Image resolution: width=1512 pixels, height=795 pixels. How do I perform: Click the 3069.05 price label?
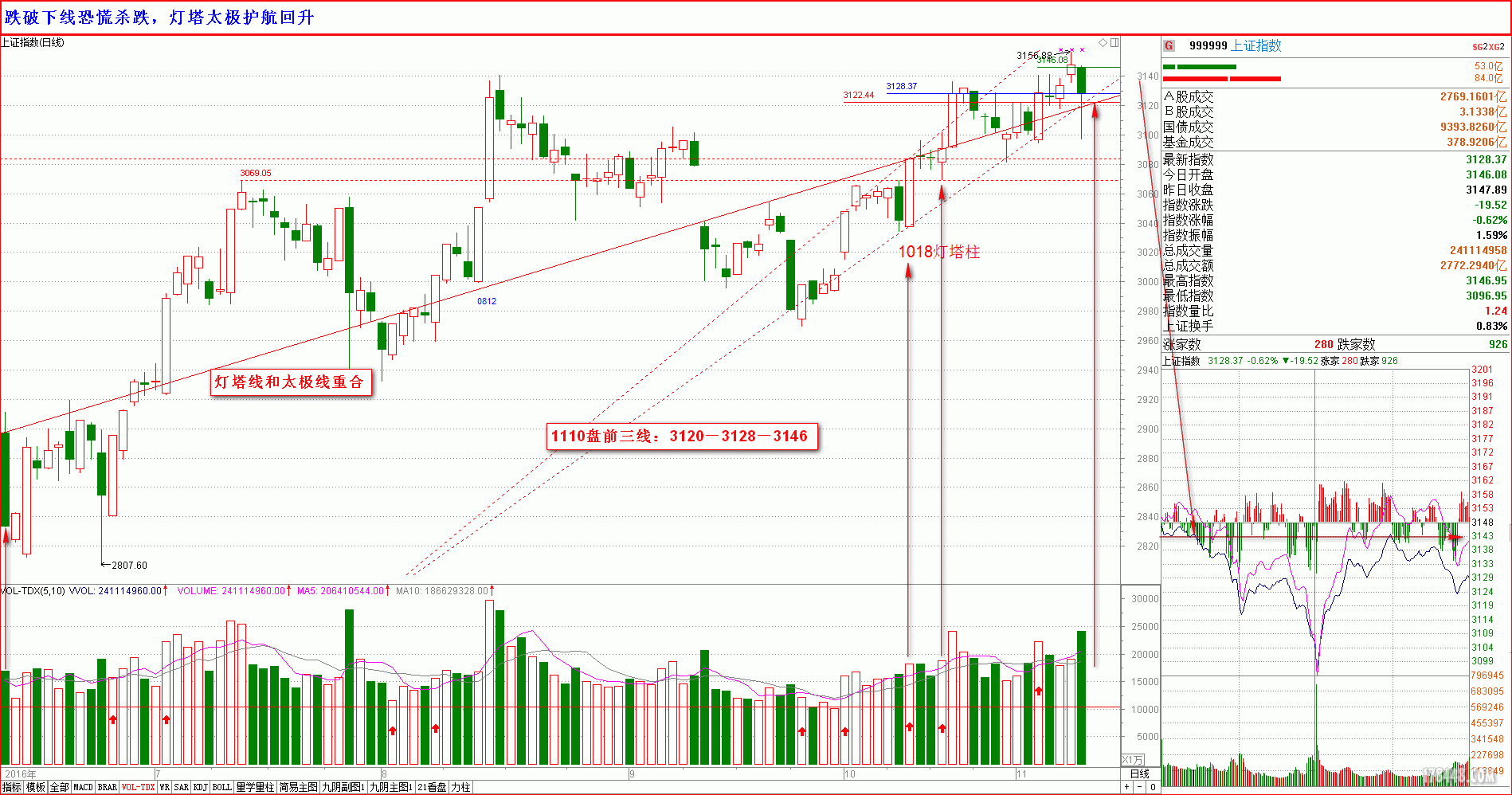pos(256,173)
